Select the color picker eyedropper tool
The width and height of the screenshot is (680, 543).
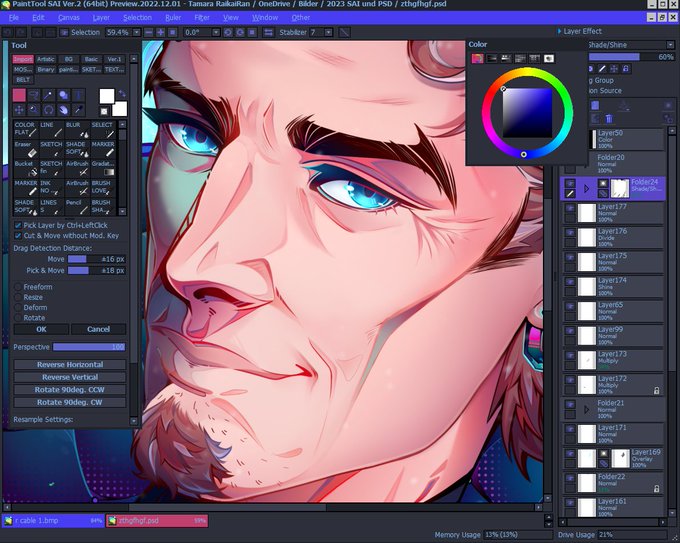tap(78, 110)
